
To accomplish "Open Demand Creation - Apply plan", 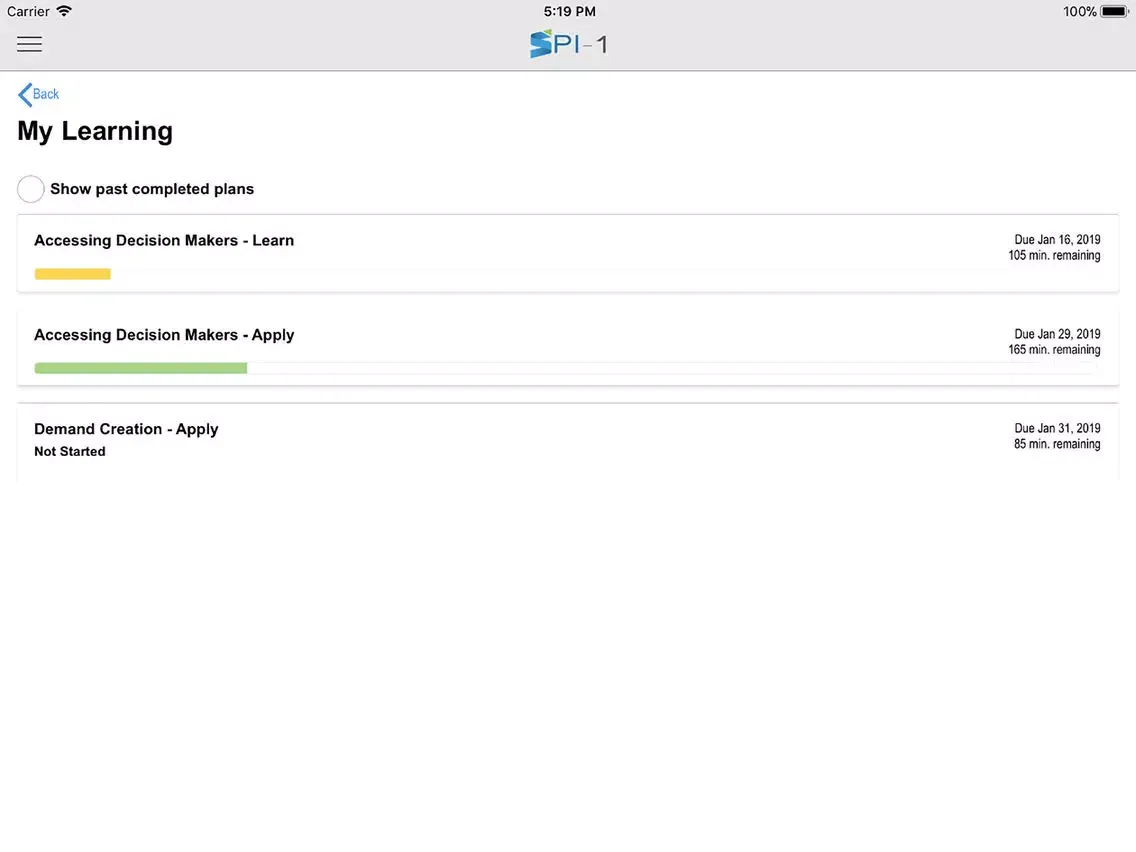I will coord(126,429).
